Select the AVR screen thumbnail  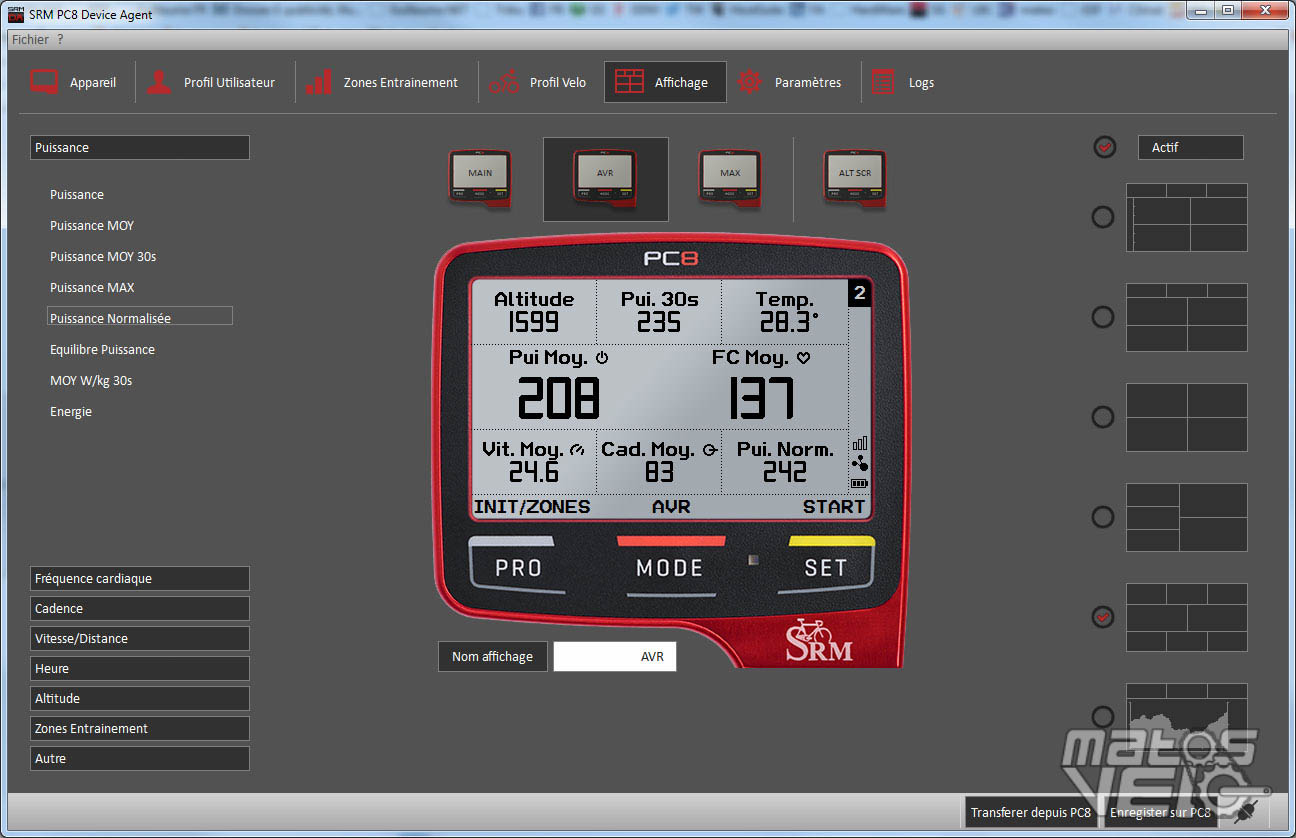click(x=605, y=179)
